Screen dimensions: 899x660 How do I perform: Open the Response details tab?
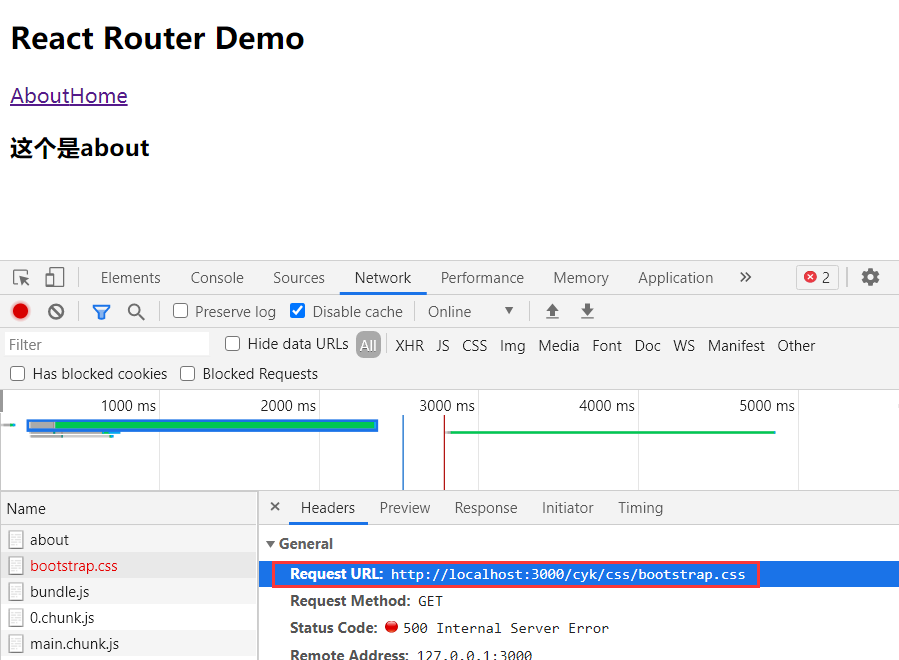point(486,508)
